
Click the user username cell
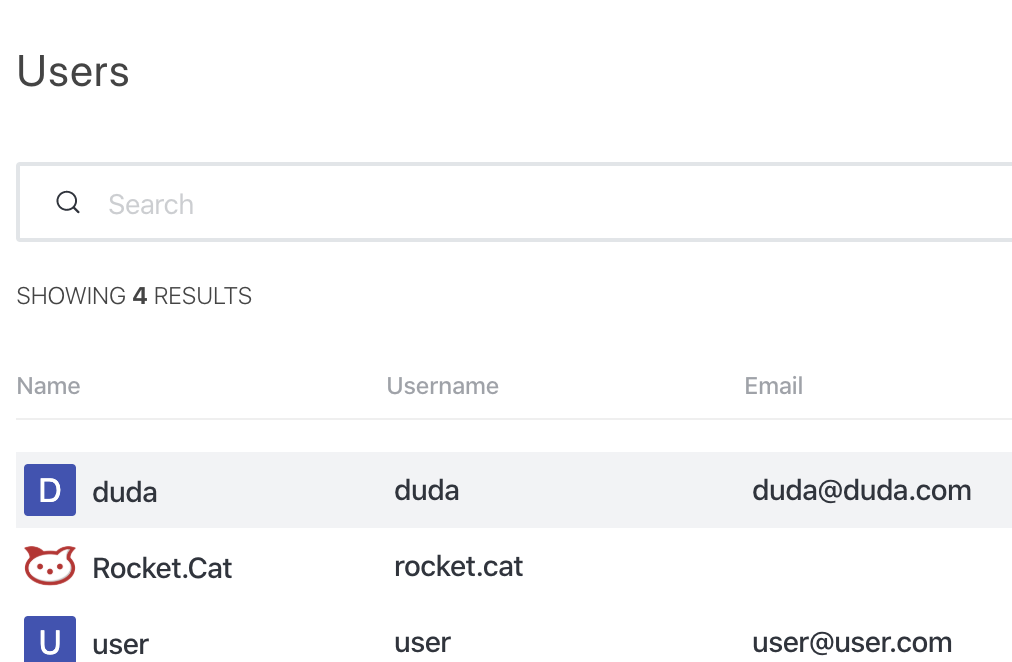pyautogui.click(x=423, y=642)
